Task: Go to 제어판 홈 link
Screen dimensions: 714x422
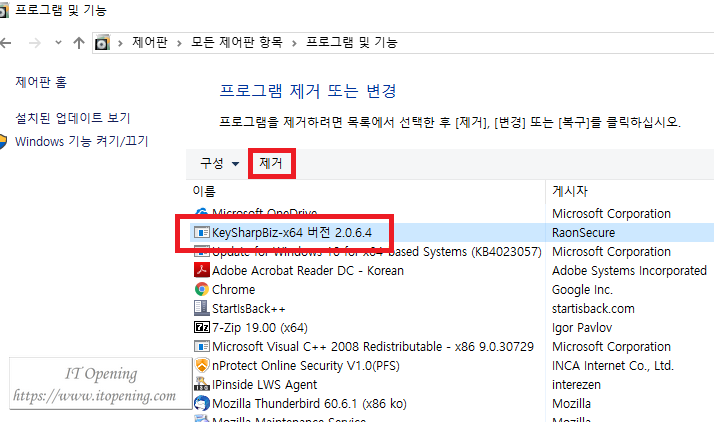Action: (41, 81)
